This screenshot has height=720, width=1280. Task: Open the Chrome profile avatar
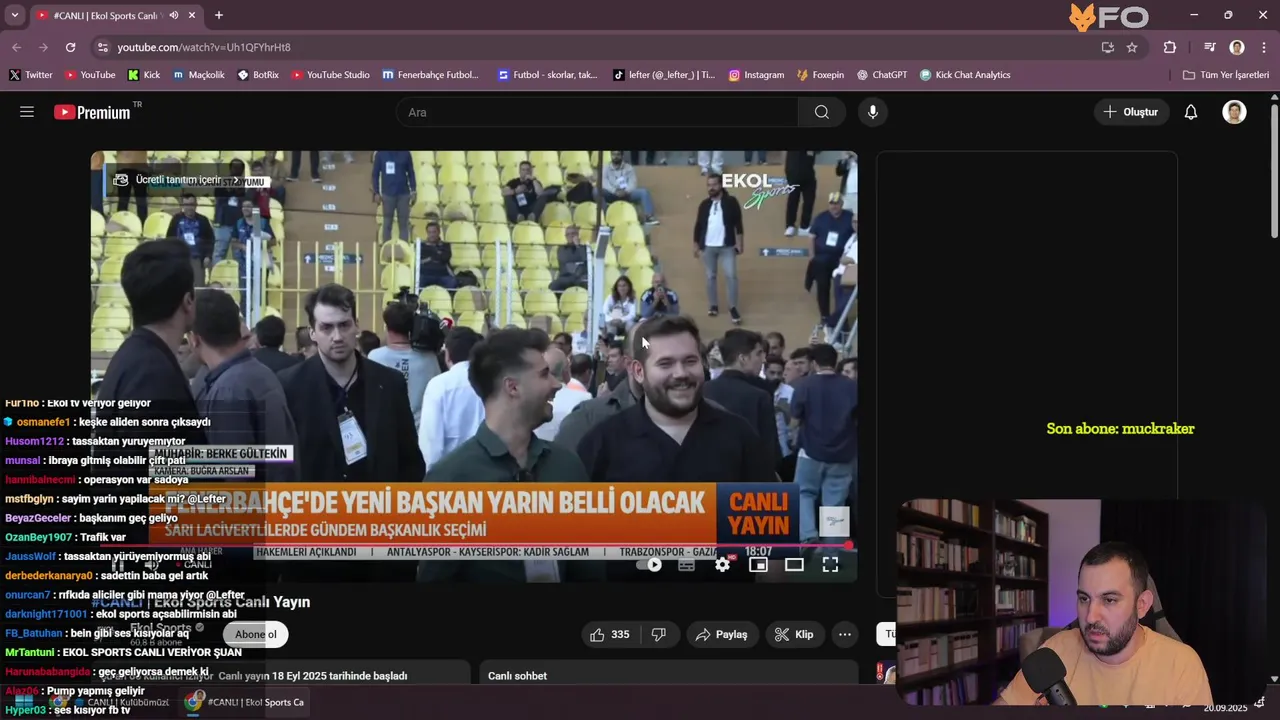(x=1237, y=47)
